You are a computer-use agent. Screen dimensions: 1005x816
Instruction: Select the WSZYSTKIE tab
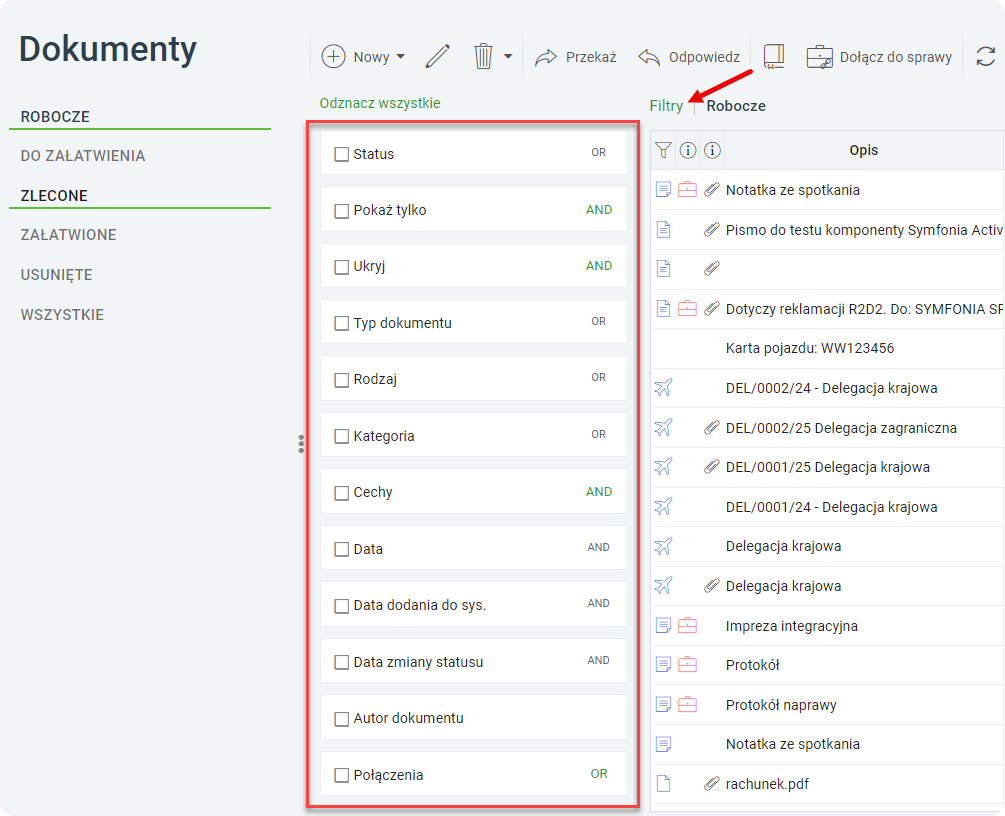[x=62, y=315]
